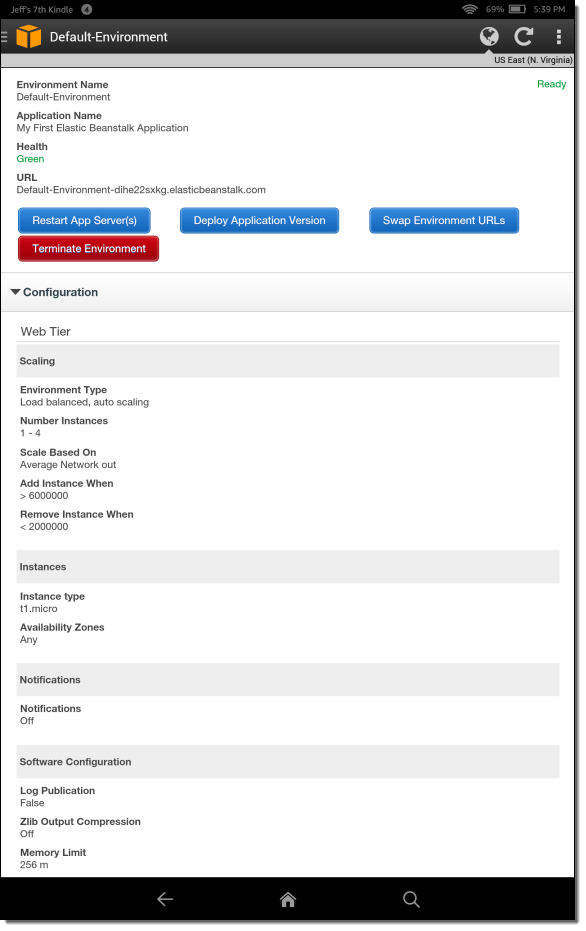Open the Default-Environment elasticbeanstalk.com URL
Viewport: 586px width, 931px height.
141,190
